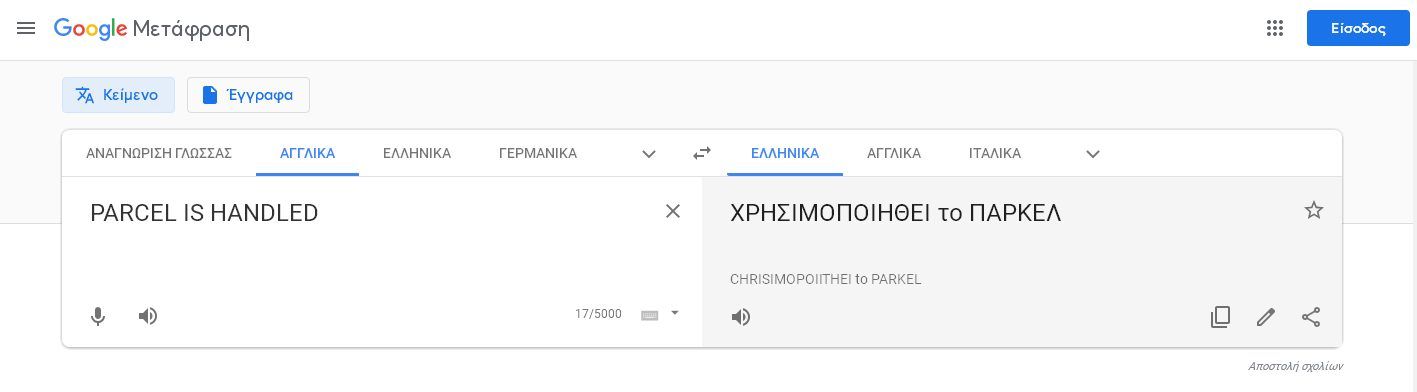1417x392 pixels.
Task: Swap source and target languages
Action: [702, 153]
